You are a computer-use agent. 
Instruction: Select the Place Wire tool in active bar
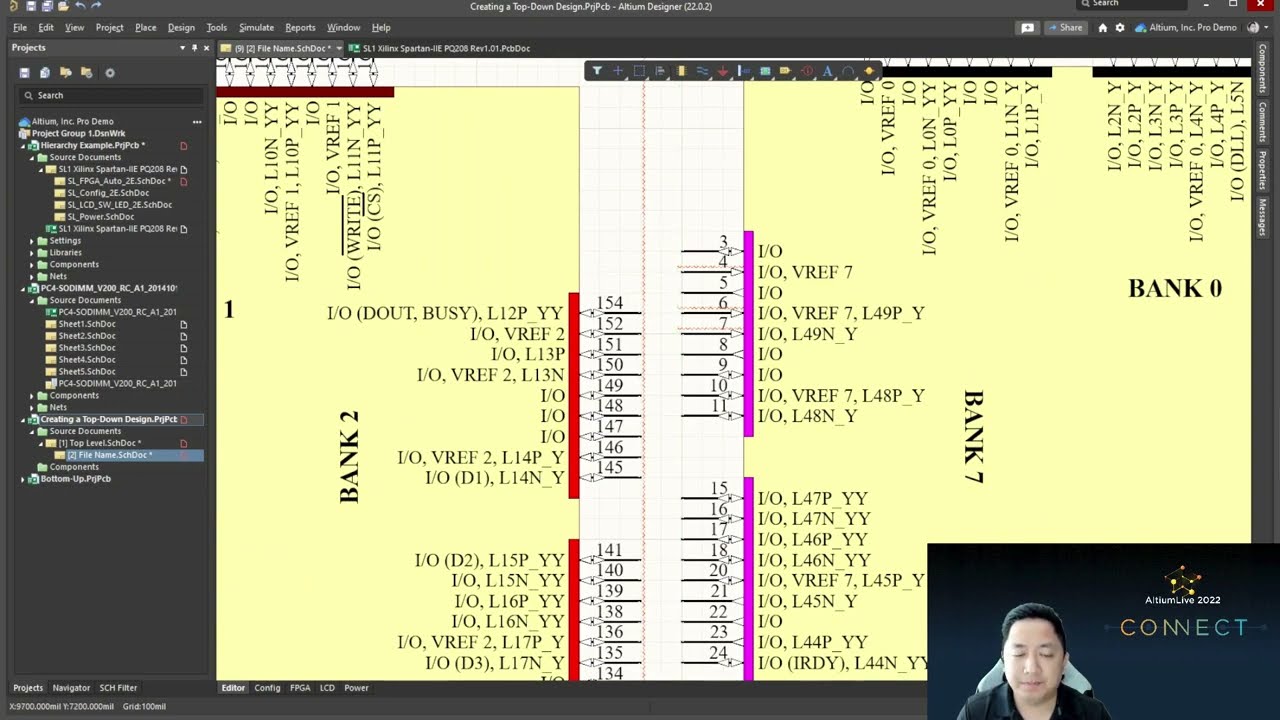(702, 71)
